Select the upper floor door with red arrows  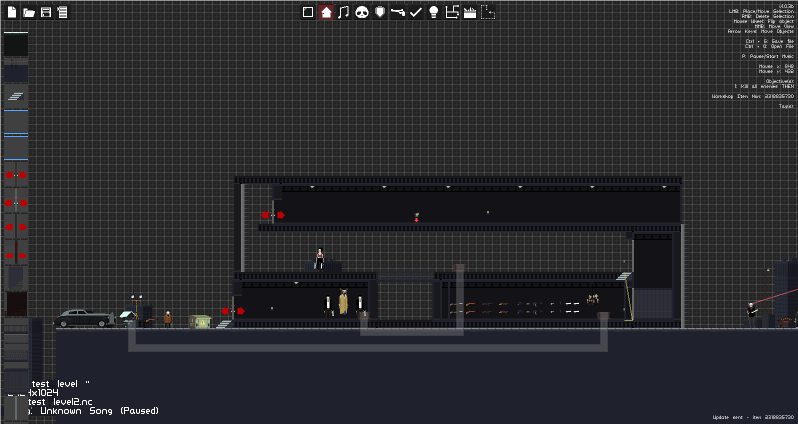point(273,215)
